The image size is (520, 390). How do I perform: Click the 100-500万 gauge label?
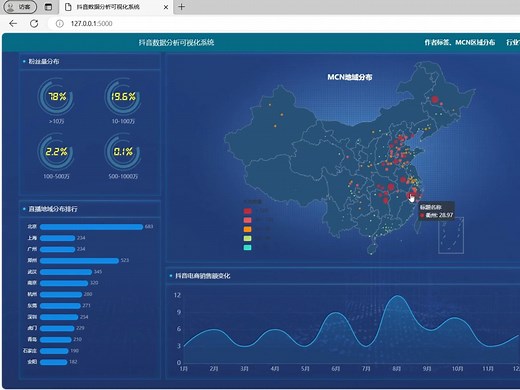56,176
